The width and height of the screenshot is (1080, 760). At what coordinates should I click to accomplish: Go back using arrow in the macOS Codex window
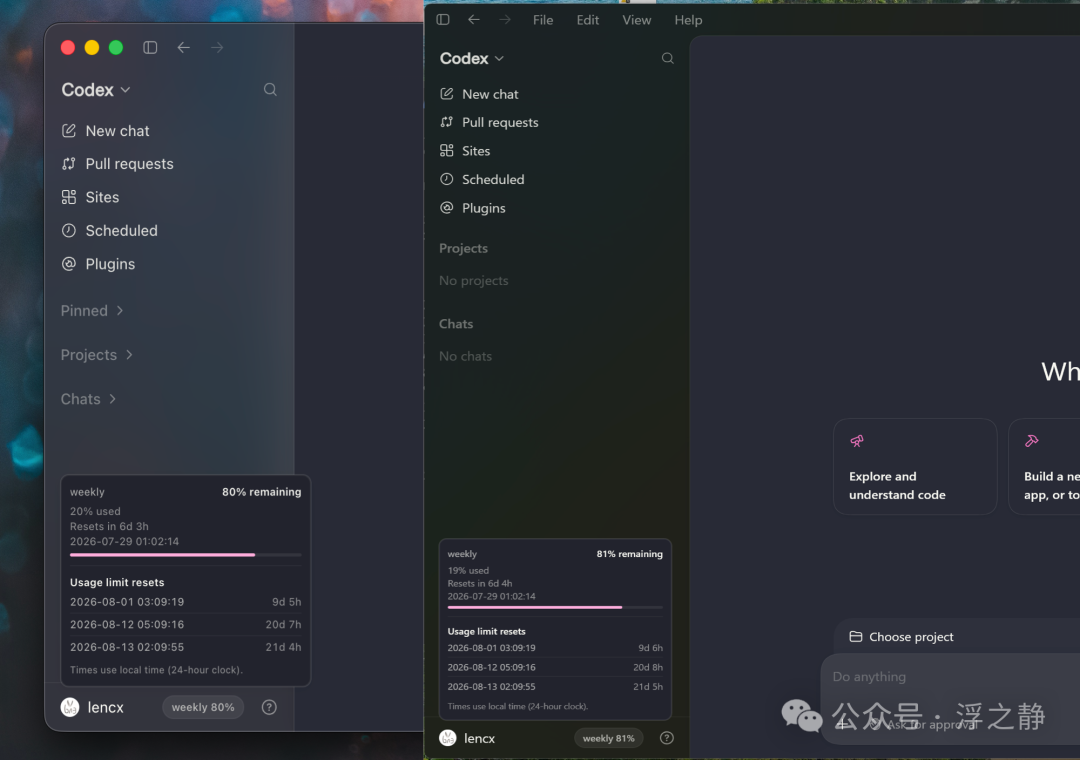pyautogui.click(x=183, y=48)
